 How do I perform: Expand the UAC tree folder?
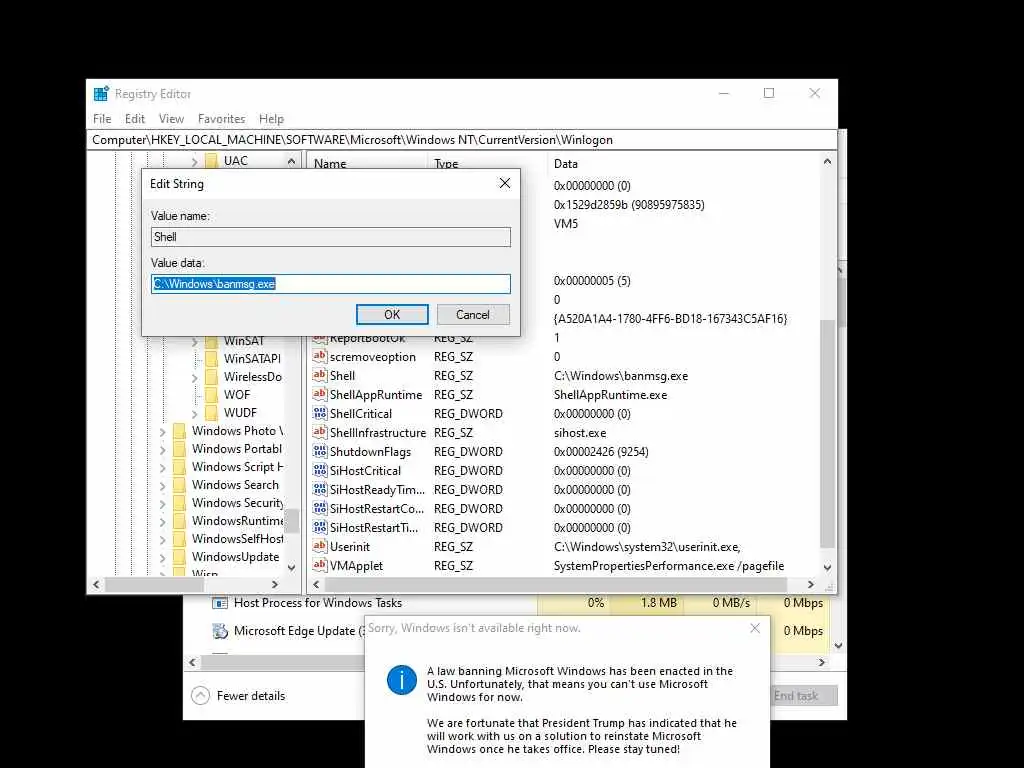tap(195, 161)
